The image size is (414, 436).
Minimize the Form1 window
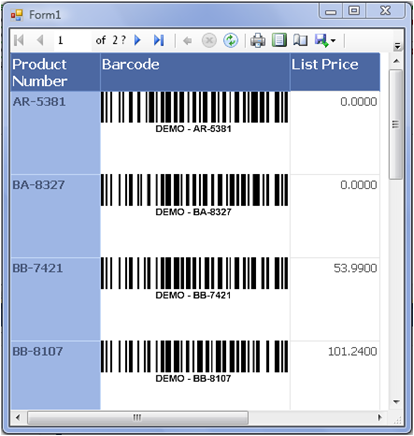pos(331,12)
